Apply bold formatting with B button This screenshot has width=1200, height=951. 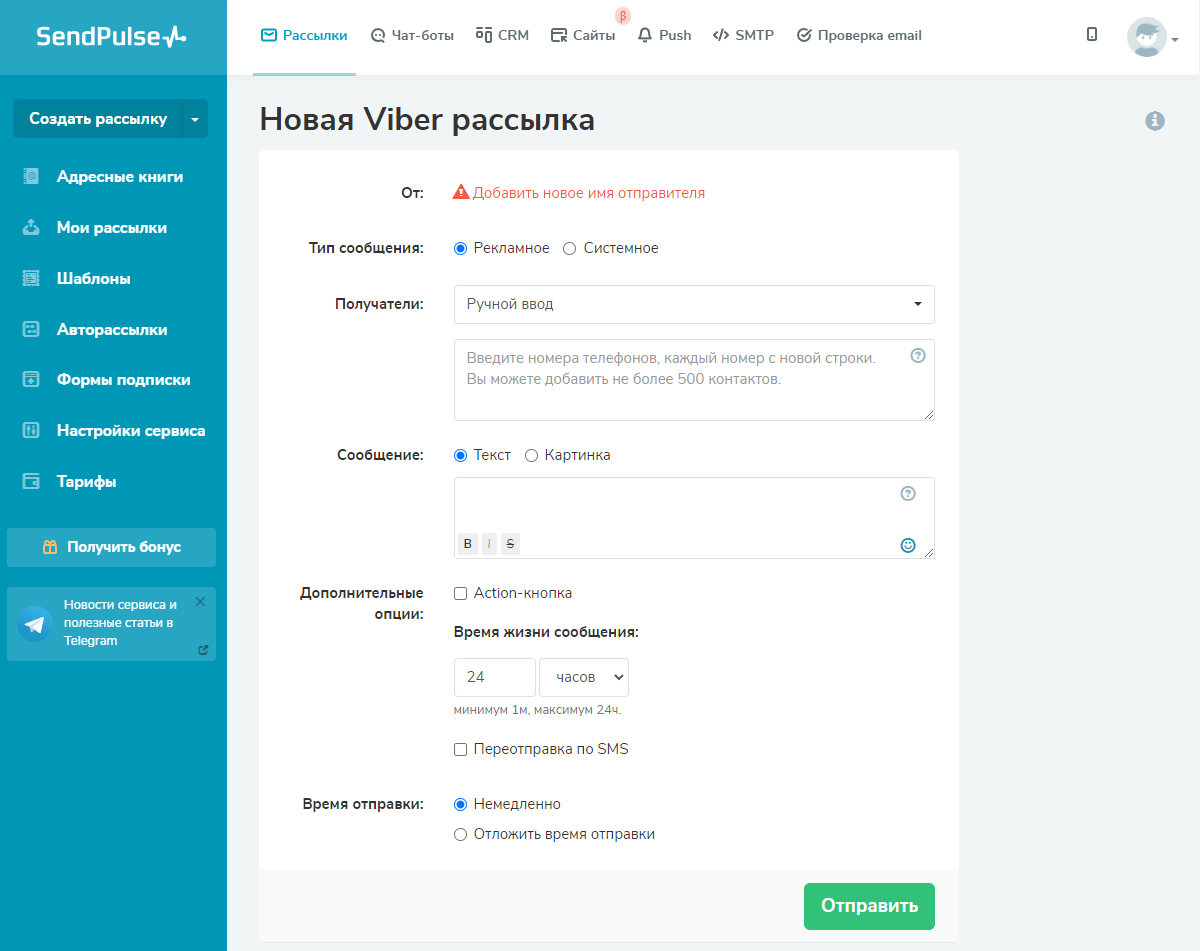467,544
